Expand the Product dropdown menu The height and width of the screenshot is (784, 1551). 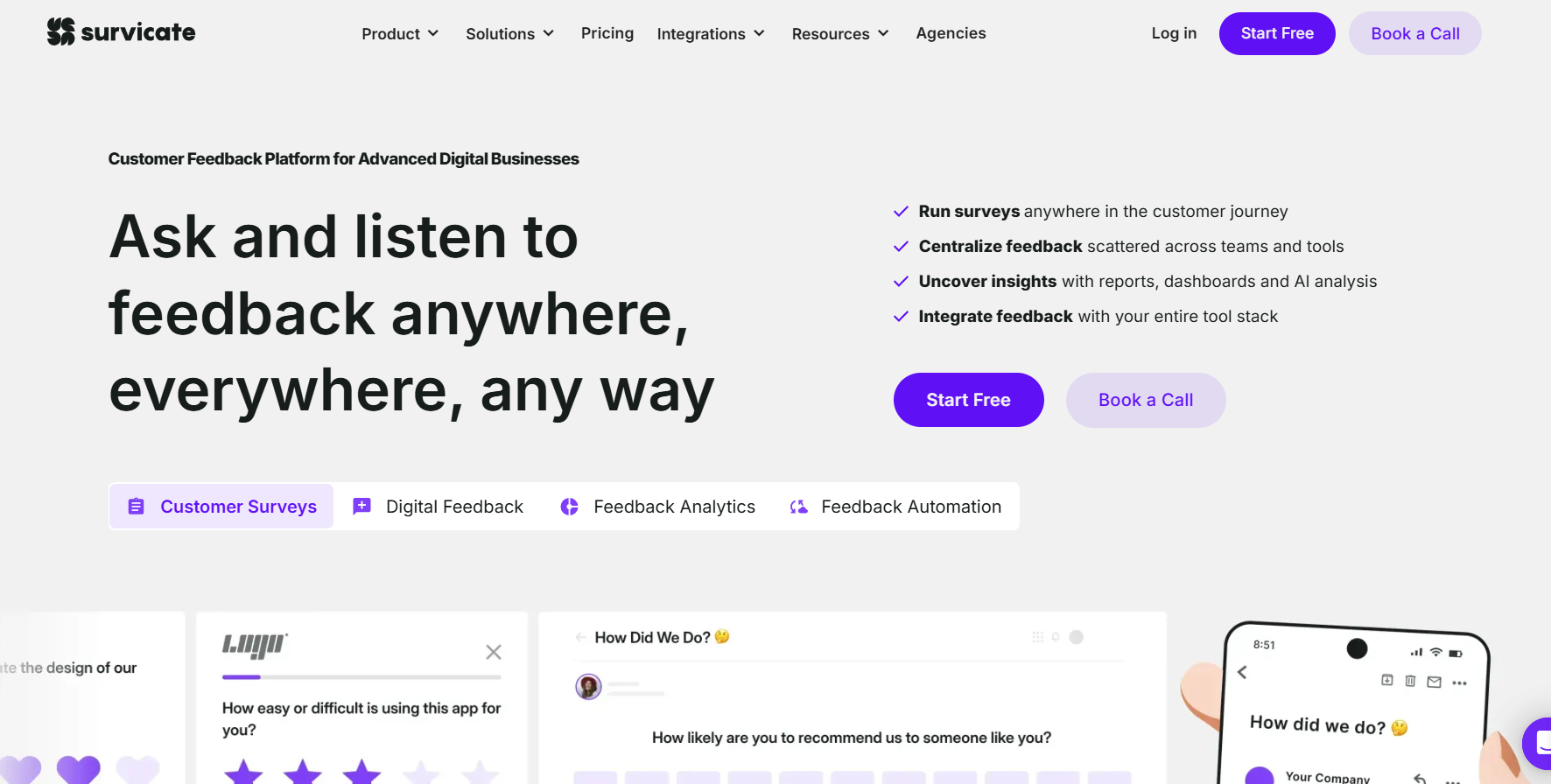[400, 33]
